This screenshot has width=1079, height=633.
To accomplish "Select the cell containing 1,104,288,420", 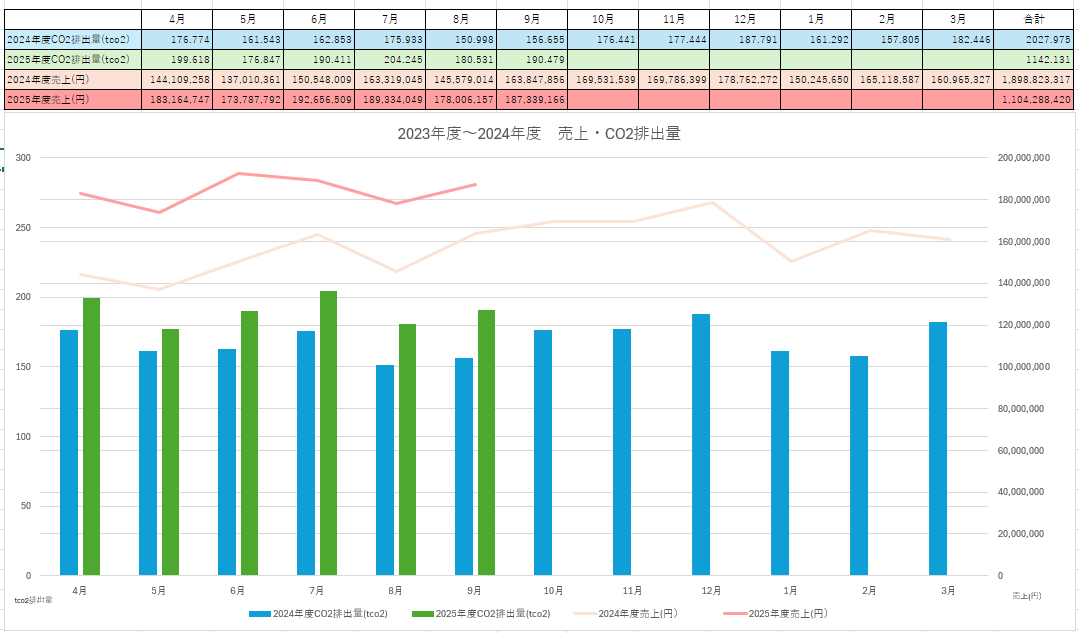I will click(x=1035, y=99).
